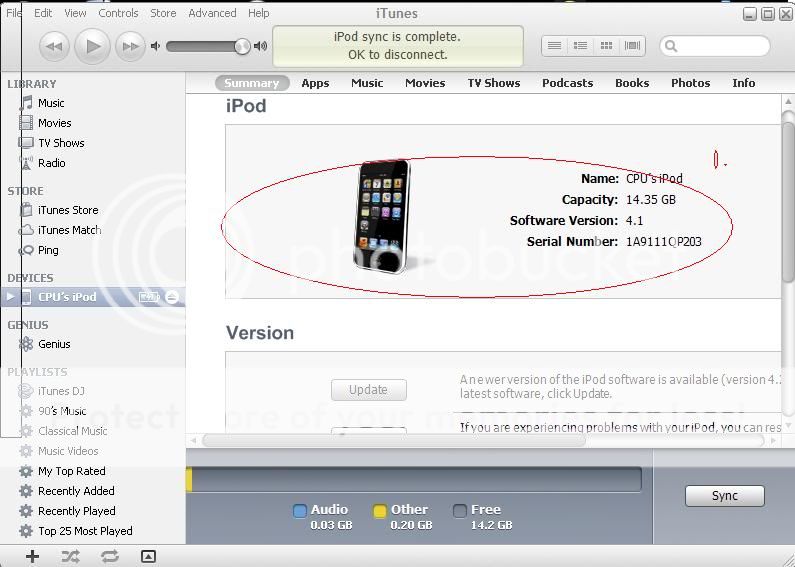Open iTunes Match
The width and height of the screenshot is (795, 567).
pyautogui.click(x=69, y=230)
